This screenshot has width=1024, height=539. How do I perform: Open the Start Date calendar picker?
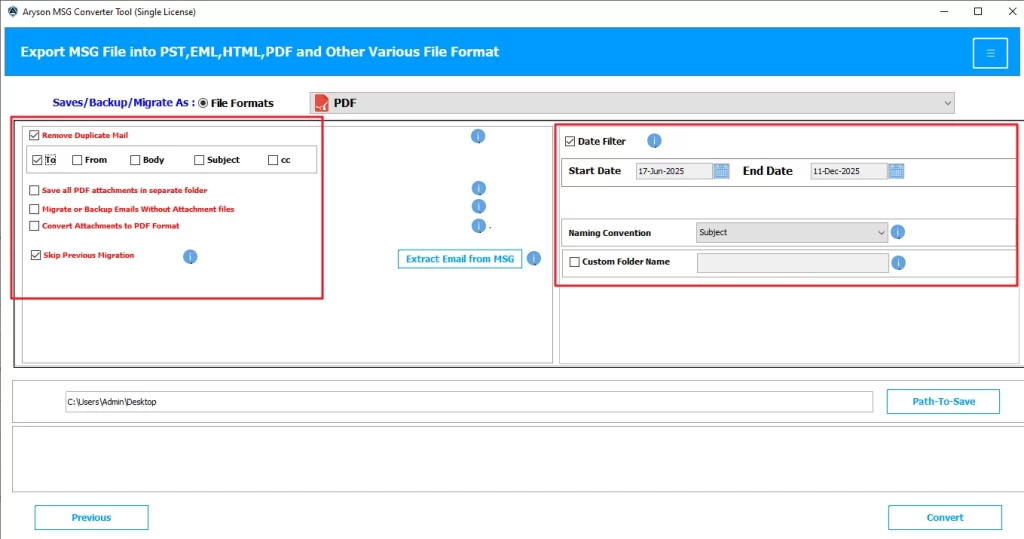pyautogui.click(x=721, y=171)
